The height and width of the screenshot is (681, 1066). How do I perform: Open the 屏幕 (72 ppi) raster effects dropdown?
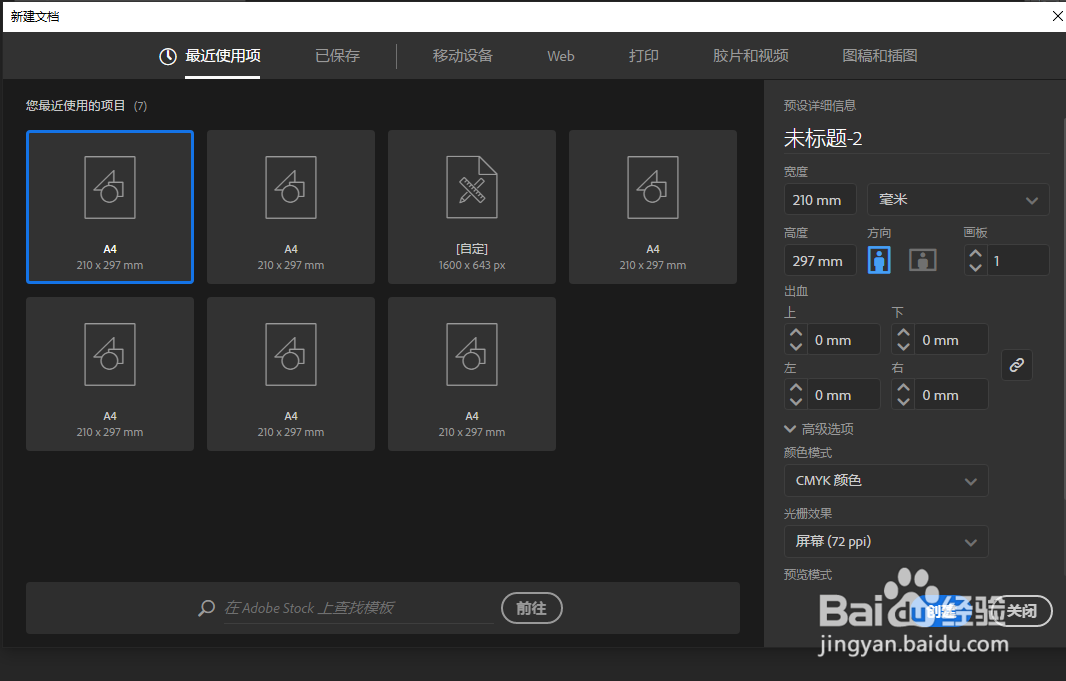point(886,542)
